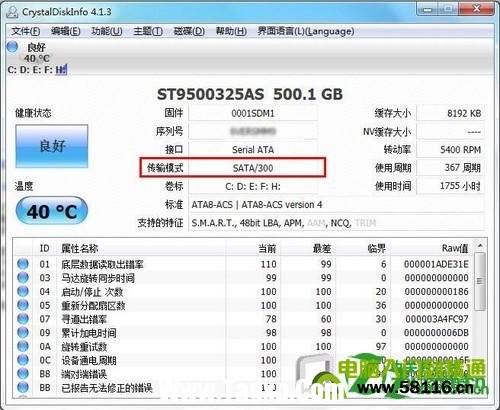Open the 磁碟(D) menu
This screenshot has height=410, width=500.
click(x=189, y=31)
